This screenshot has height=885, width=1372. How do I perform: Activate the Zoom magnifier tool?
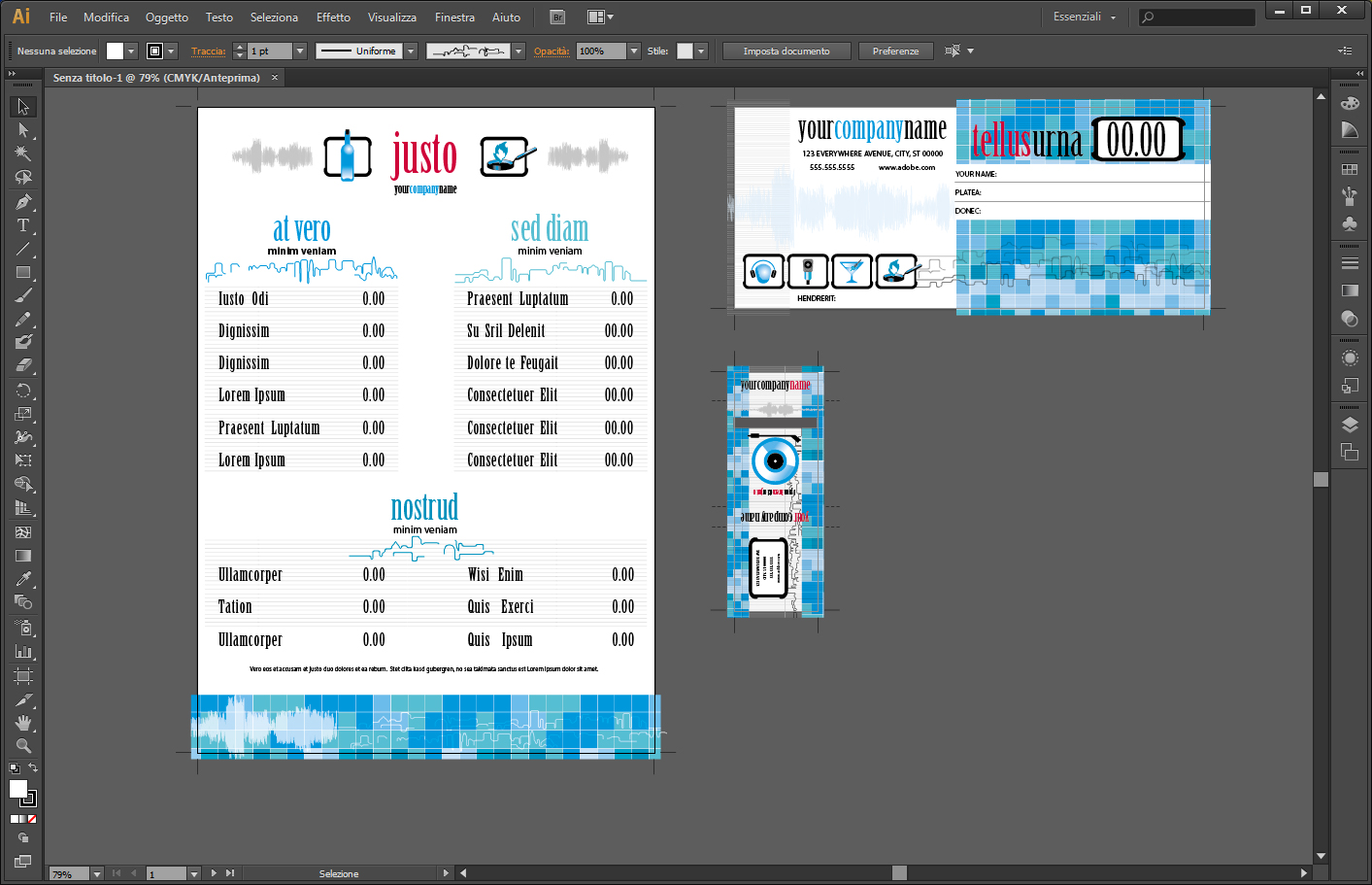[23, 746]
